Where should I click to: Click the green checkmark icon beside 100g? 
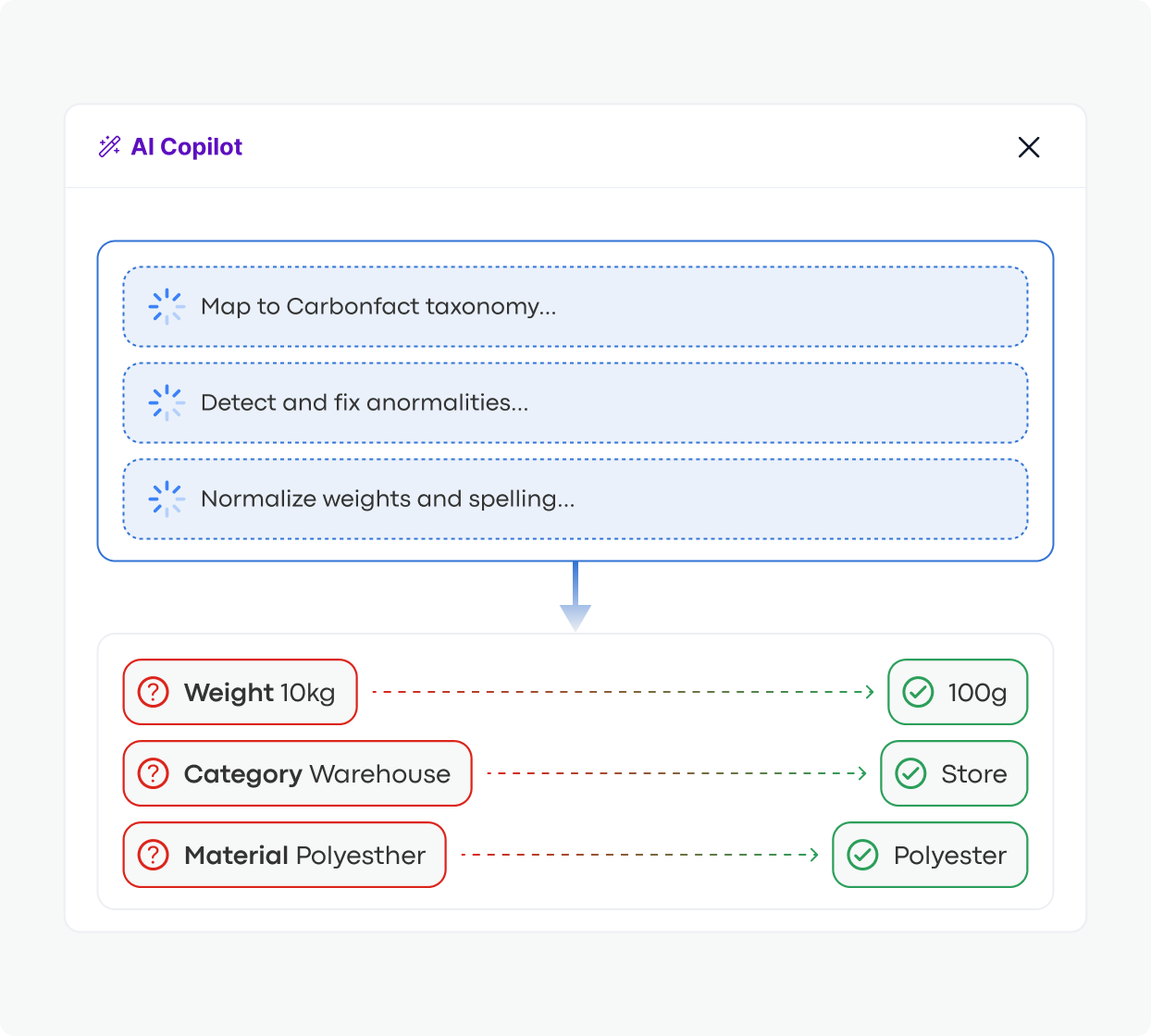coord(919,692)
